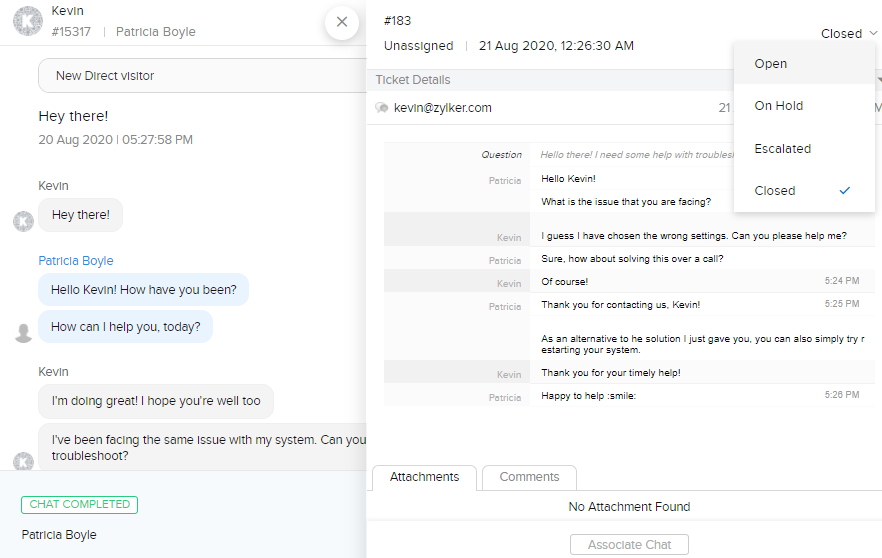This screenshot has height=558, width=882.
Task: Click Patricia's agent avatar beside 'How can I help you'
Action: tap(24, 332)
